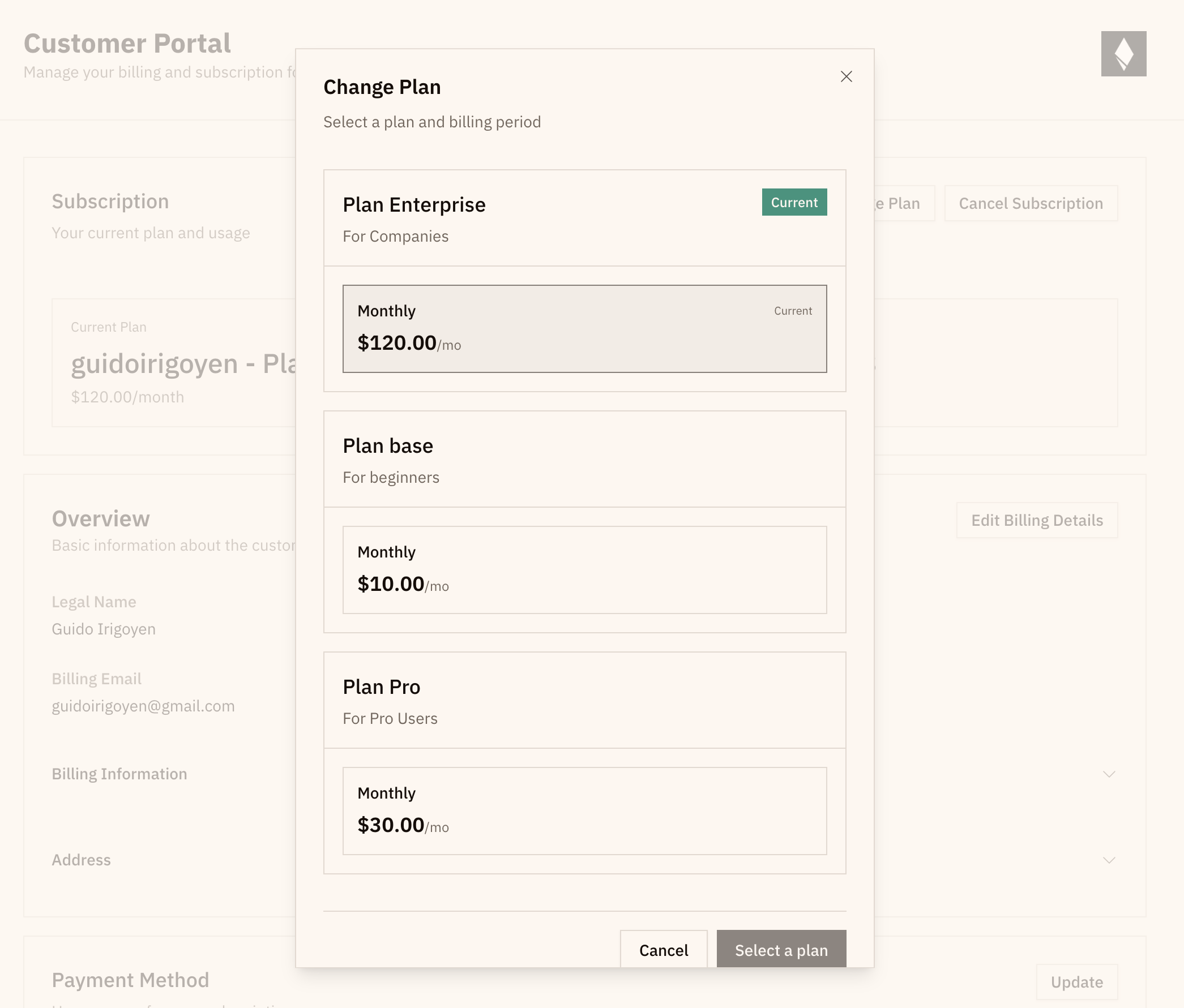The image size is (1184, 1008).
Task: Close the Change Plan dialog with X
Action: click(x=847, y=76)
